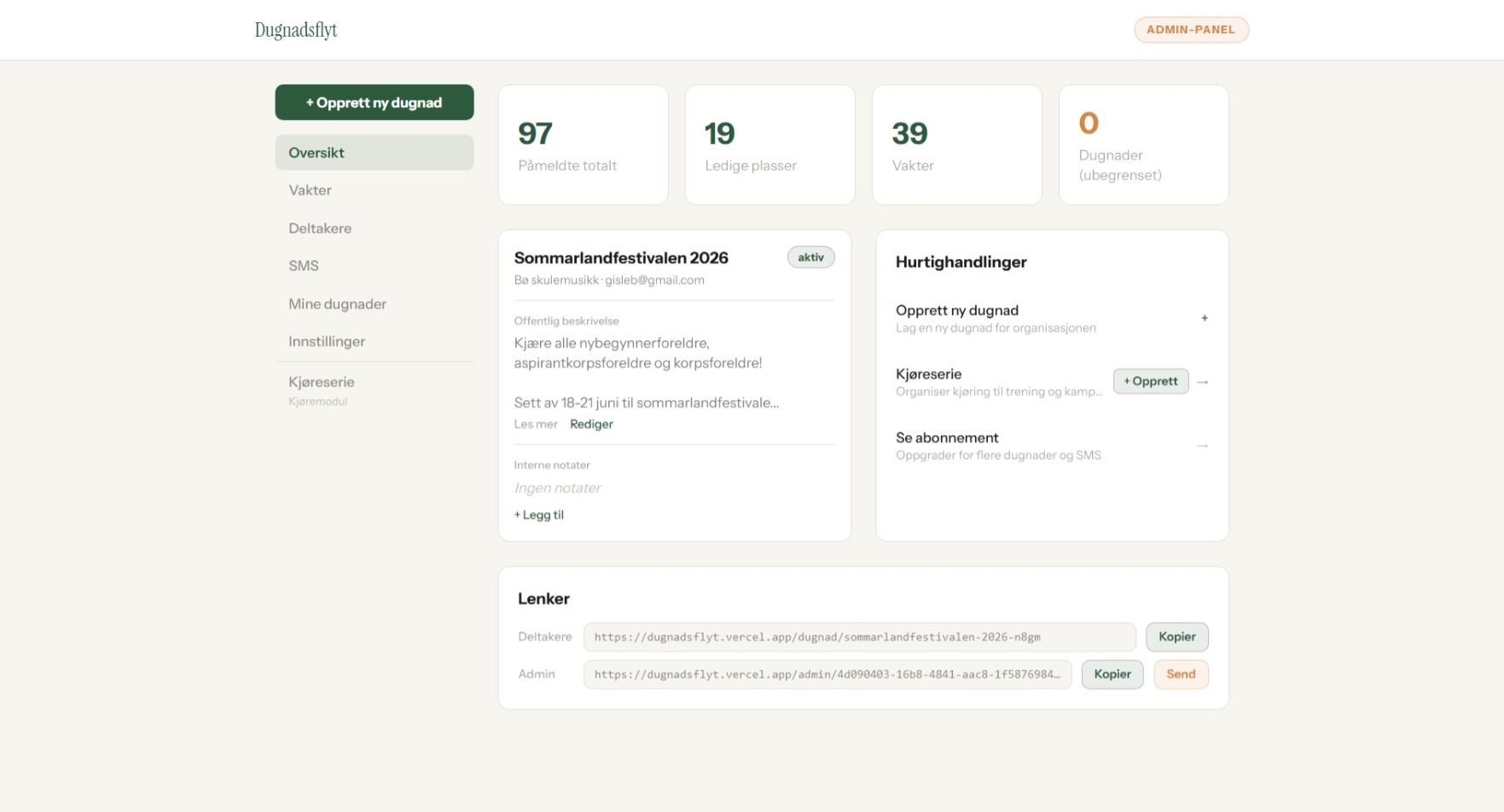Open the Kjøreserie Kjøremodul sidebar entry
Viewport: 1504px width, 812px height.
[x=375, y=391]
